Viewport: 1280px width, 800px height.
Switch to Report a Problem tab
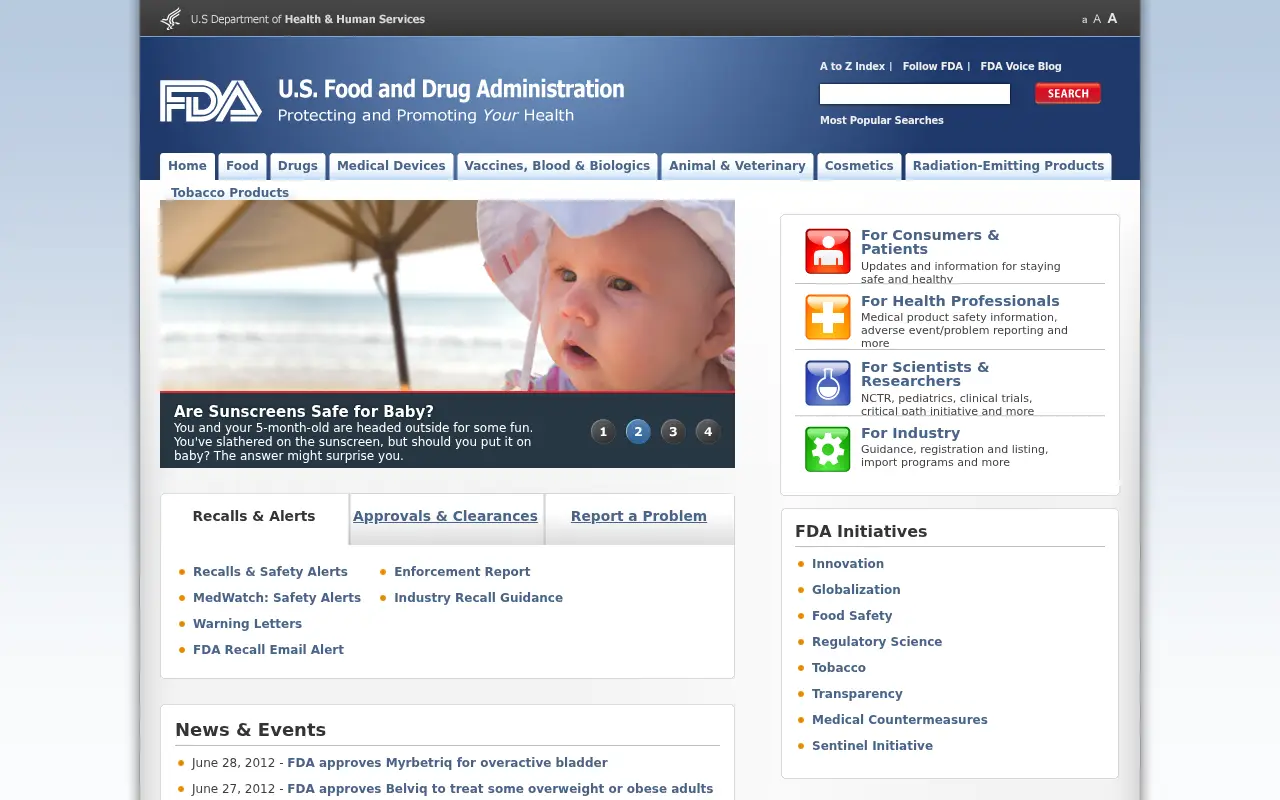[x=639, y=516]
